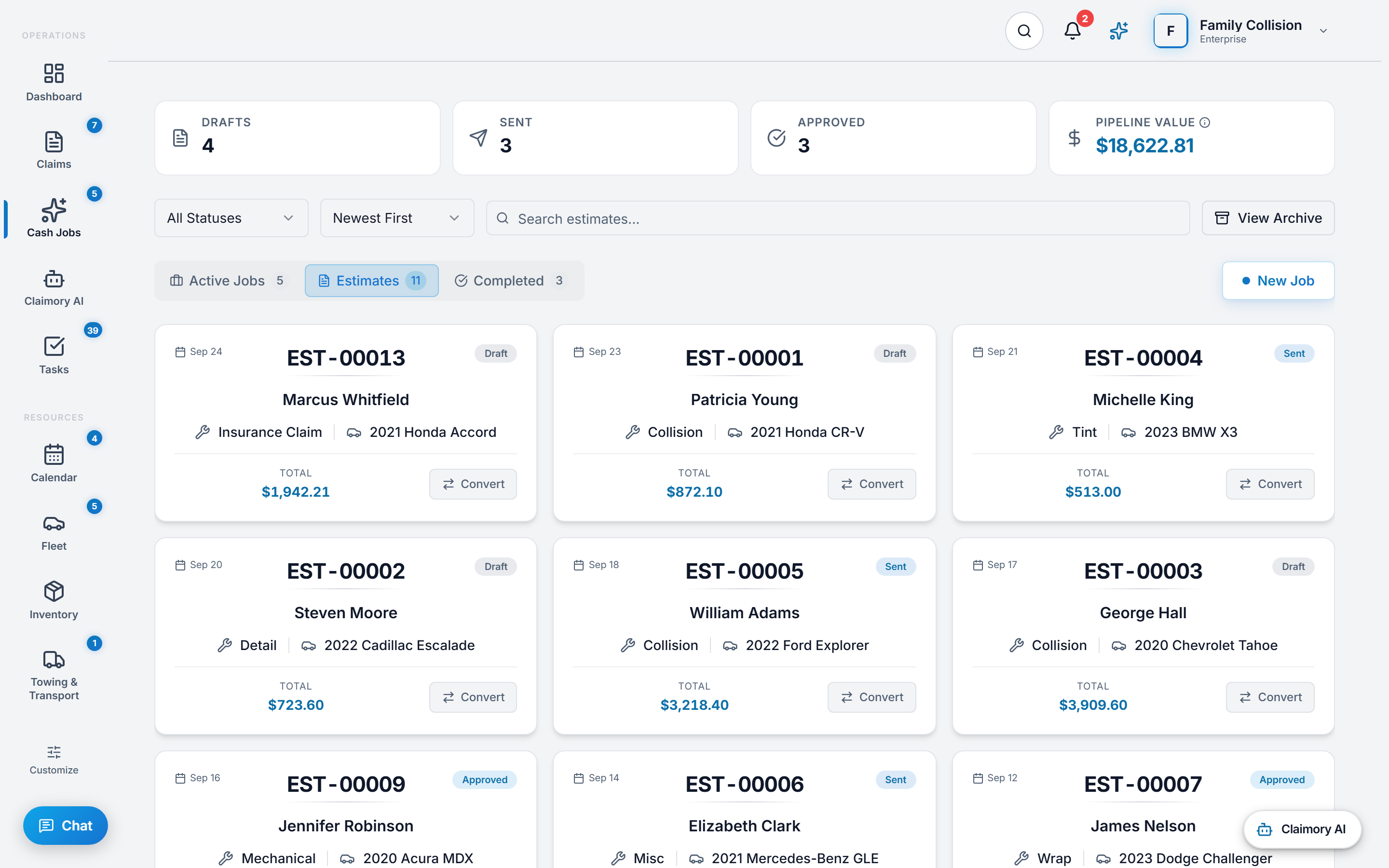Click the F account avatar
1389x868 pixels.
(1171, 31)
